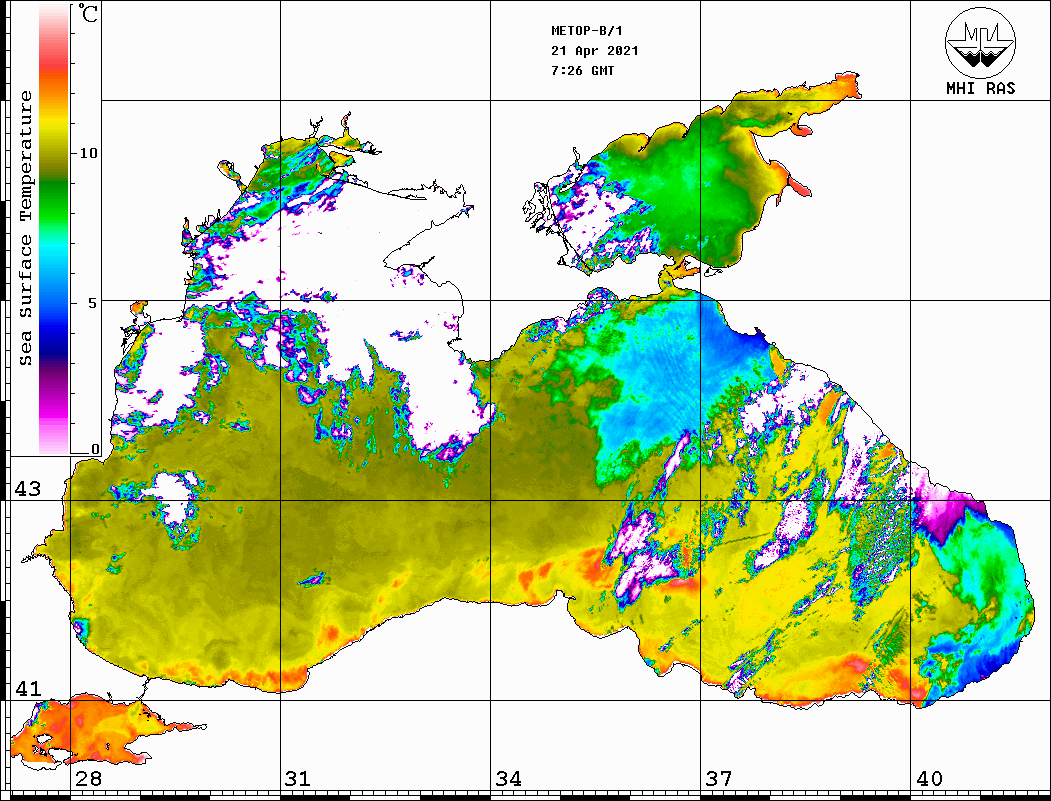Click the '10' tick on temperature scale
This screenshot has width=1051, height=801.
click(88, 153)
